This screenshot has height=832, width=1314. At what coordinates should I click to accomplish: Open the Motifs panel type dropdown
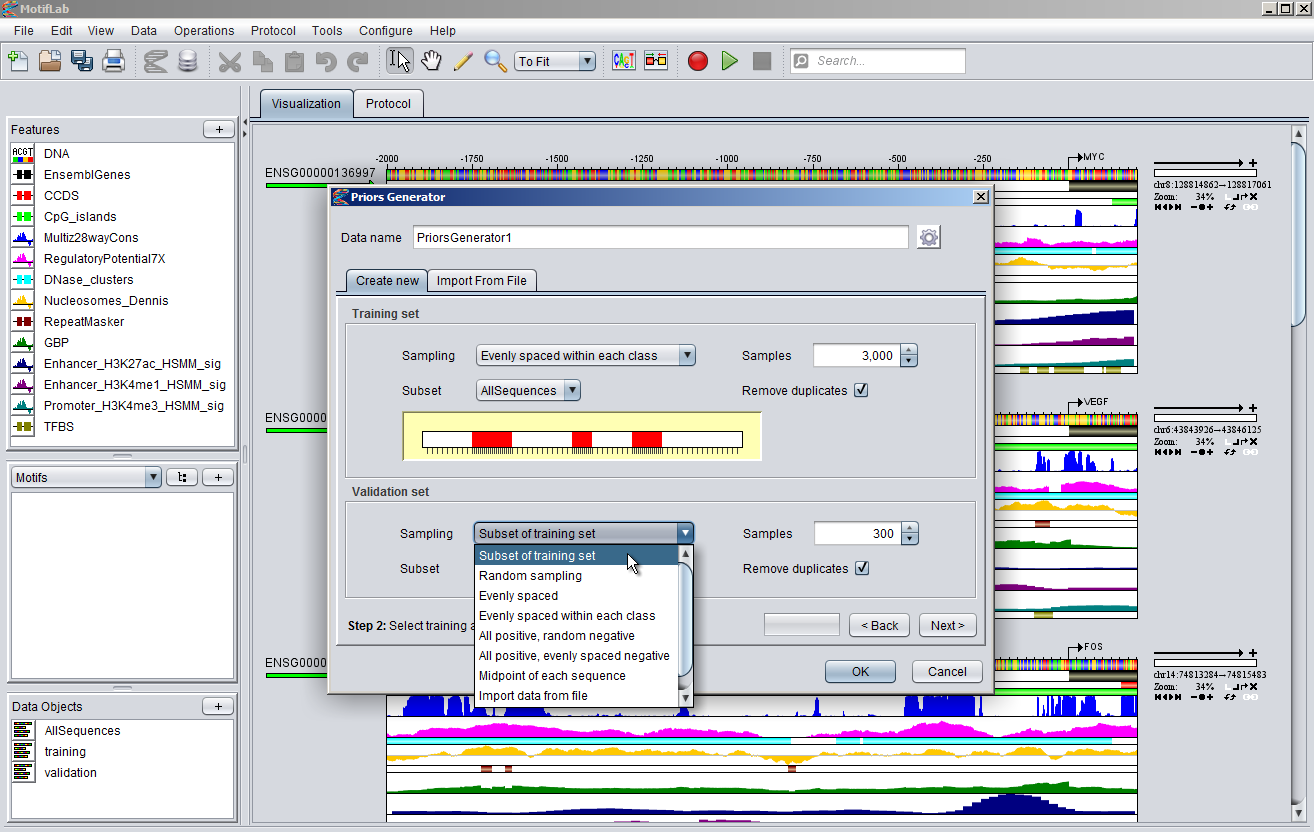tap(86, 477)
